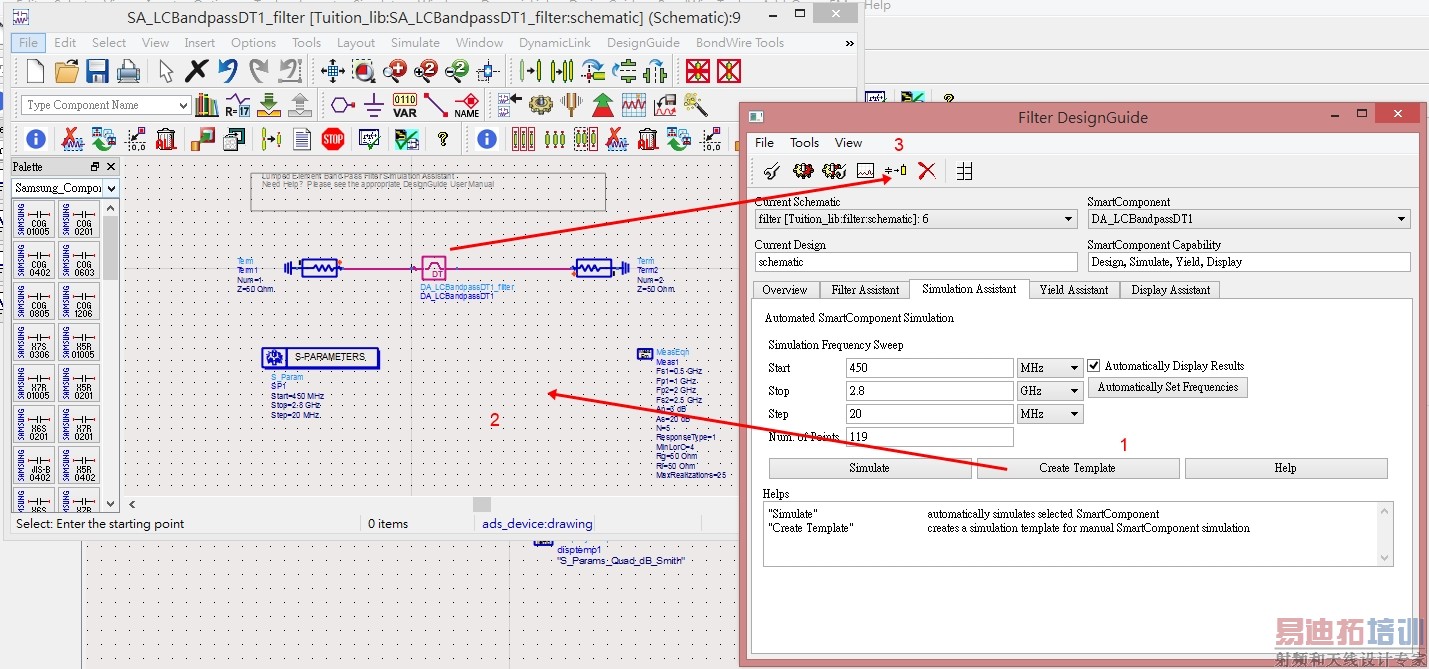1429x669 pixels.
Task: Switch to the Overview tab
Action: click(785, 290)
